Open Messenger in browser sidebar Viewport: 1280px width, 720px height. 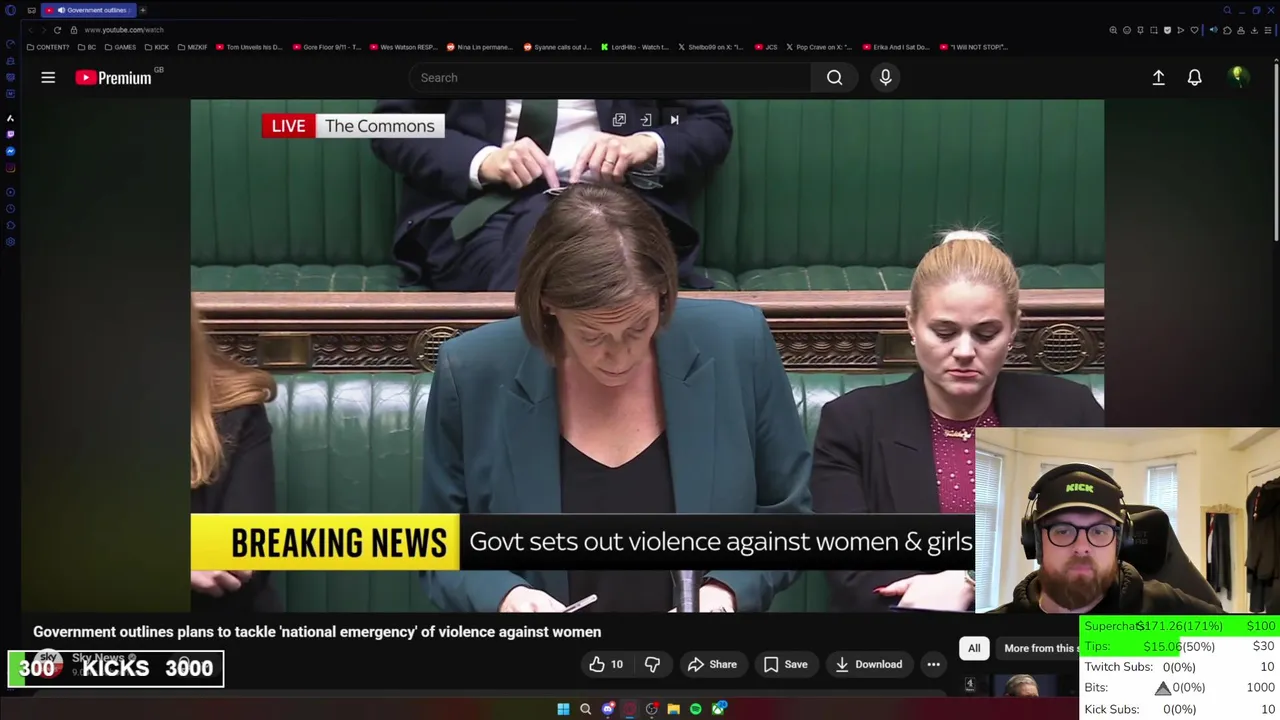[x=10, y=151]
